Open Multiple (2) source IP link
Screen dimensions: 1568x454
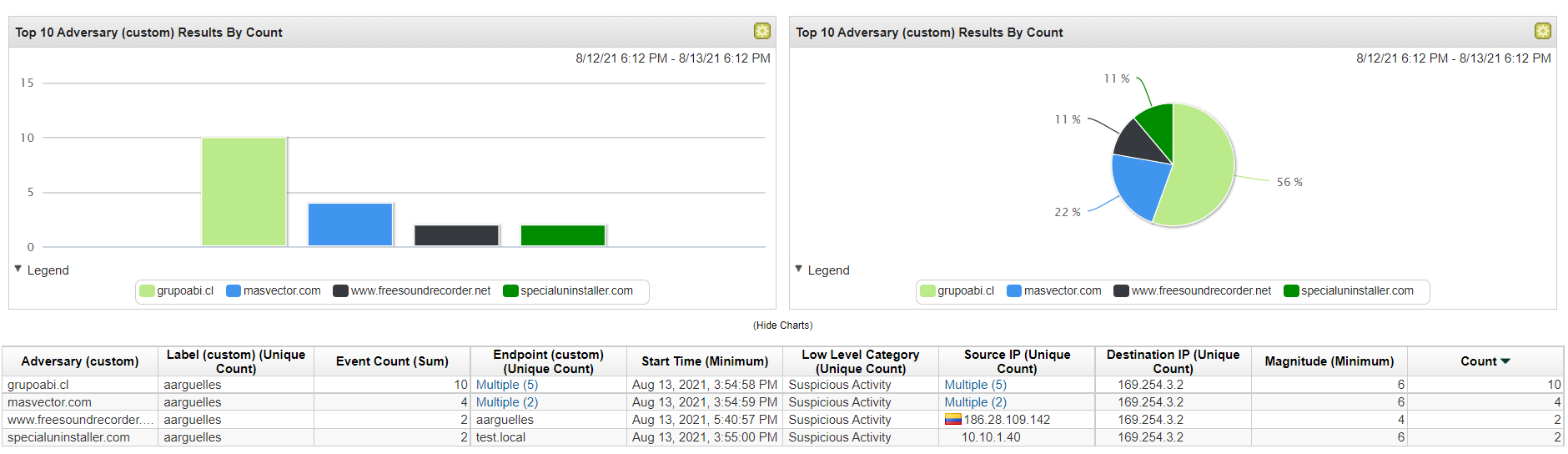(975, 402)
